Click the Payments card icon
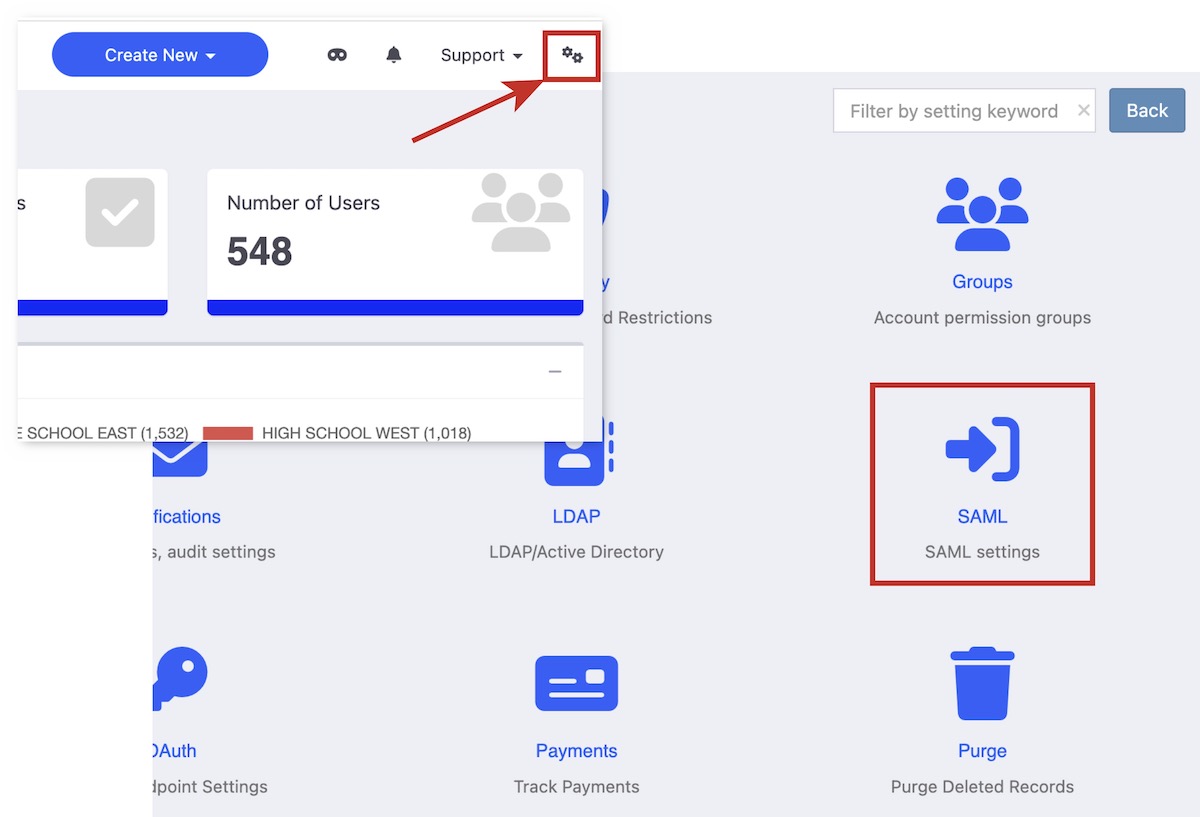The width and height of the screenshot is (1200, 817). [x=576, y=683]
